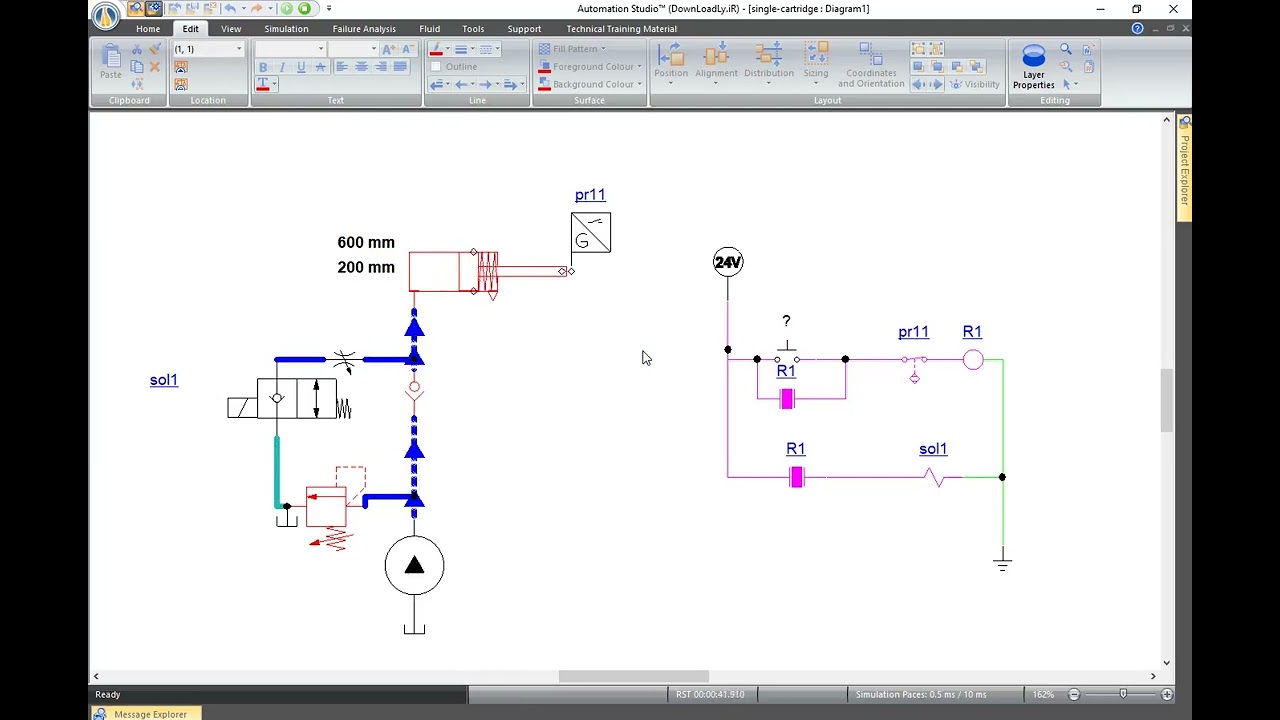Toggle Italic text formatting
This screenshot has height=720, width=1280.
tap(282, 67)
